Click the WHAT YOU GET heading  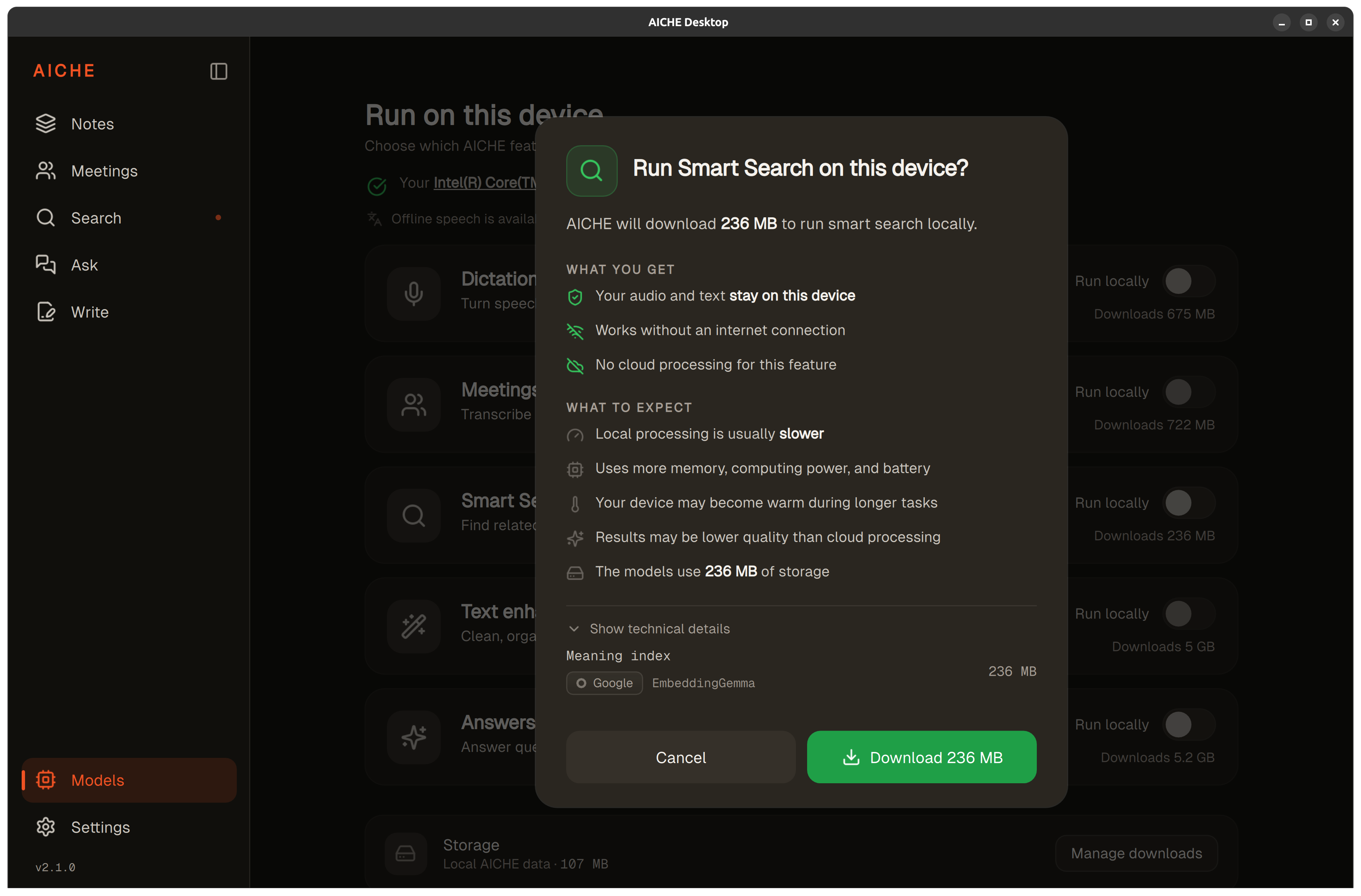(x=620, y=270)
